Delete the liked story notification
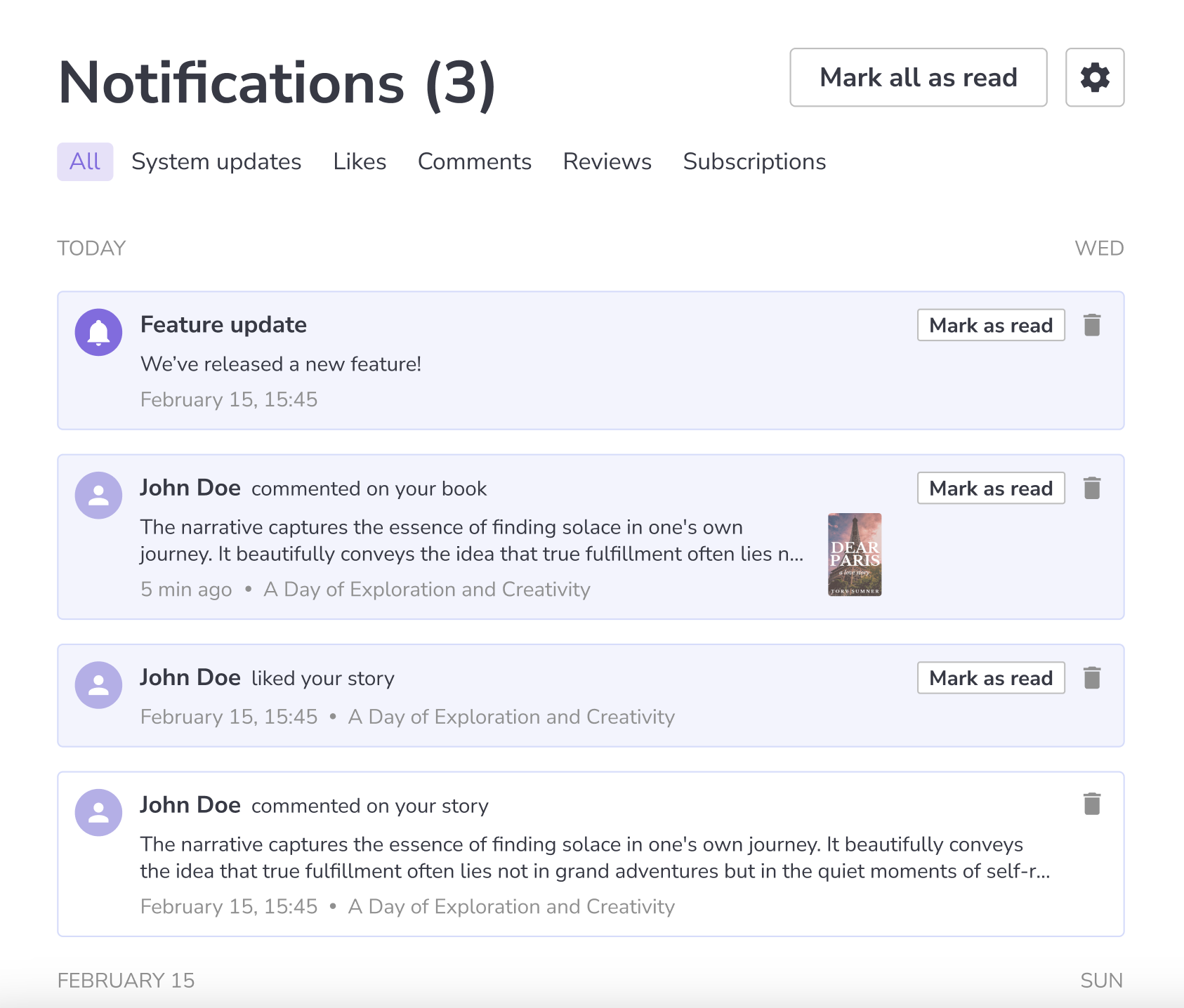 pyautogui.click(x=1091, y=677)
